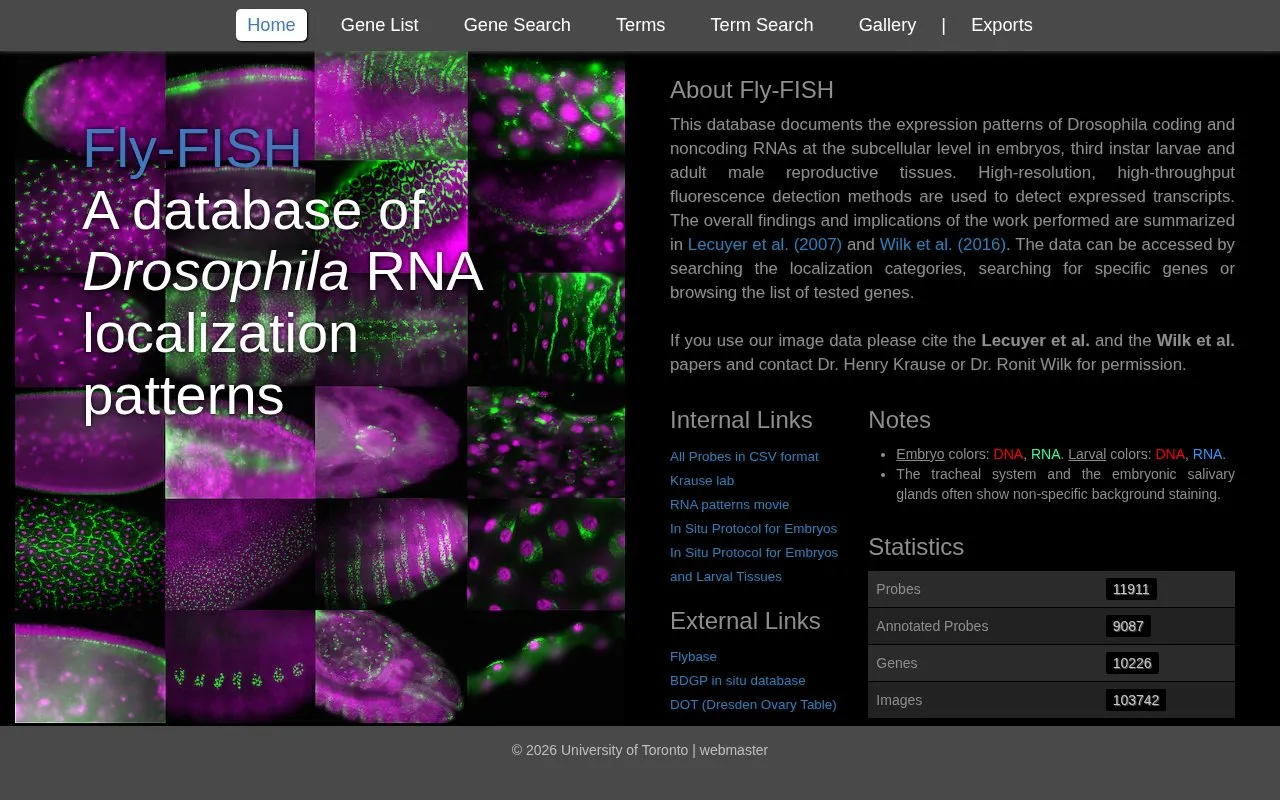Open BDGP in situ database link
This screenshot has height=800, width=1280.
click(737, 680)
